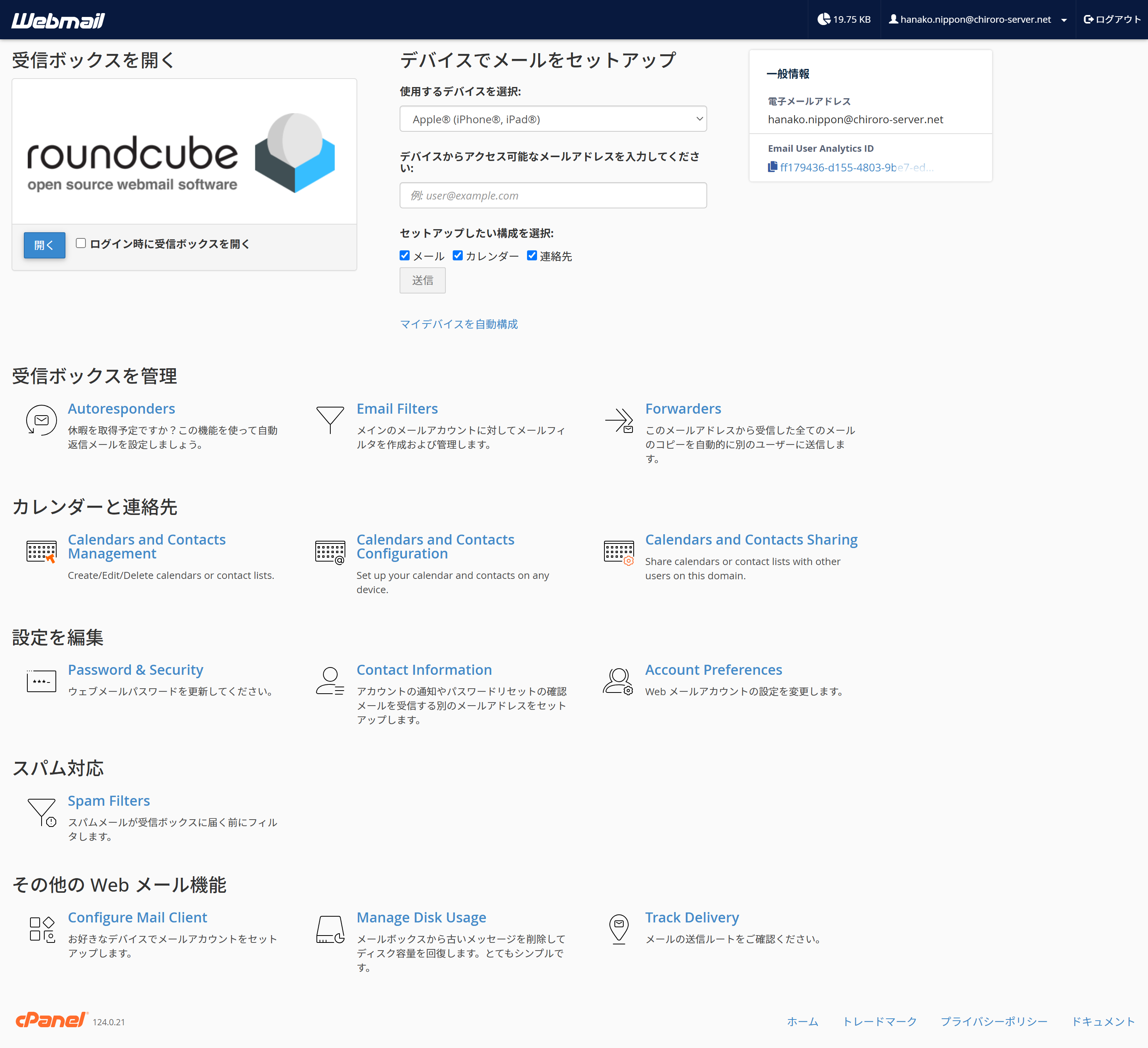Click the analytics ID ff179436 link
Viewport: 1148px width, 1048px height.
pos(857,168)
